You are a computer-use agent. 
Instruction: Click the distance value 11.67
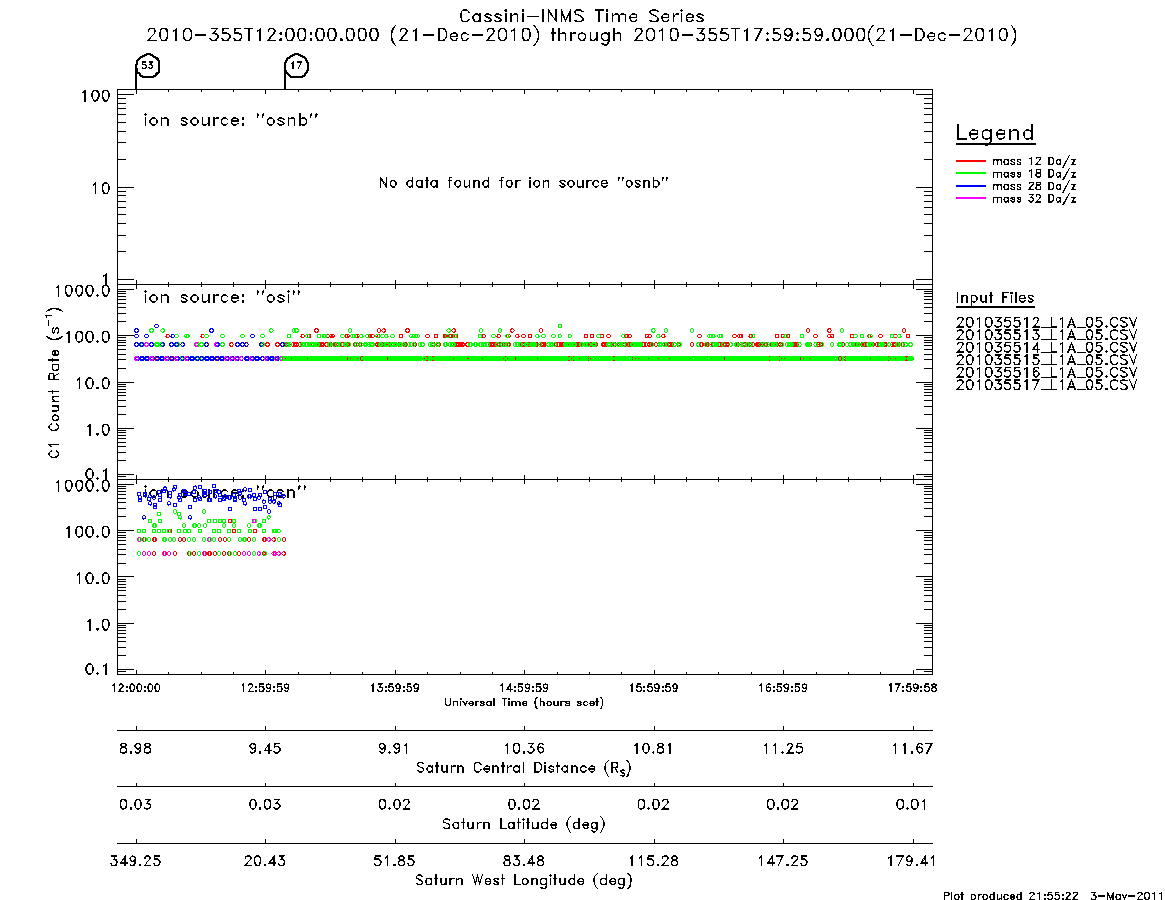[x=912, y=748]
